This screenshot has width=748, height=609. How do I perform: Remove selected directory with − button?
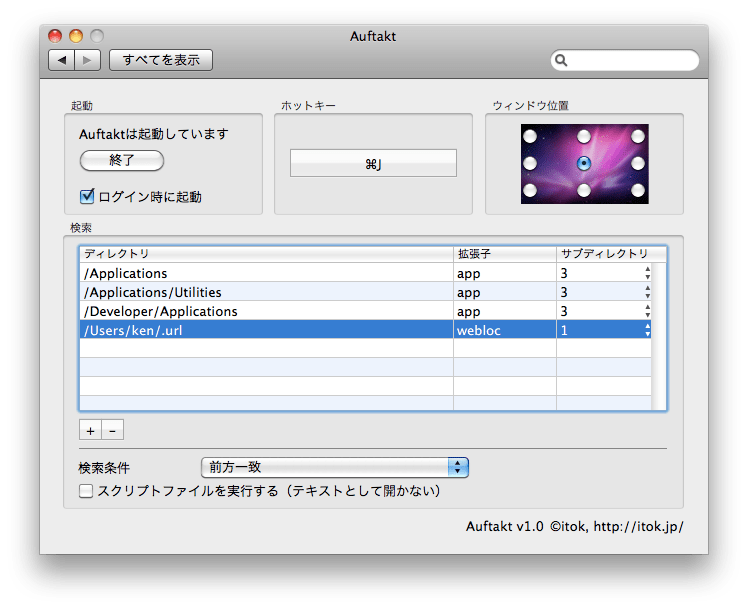click(113, 430)
